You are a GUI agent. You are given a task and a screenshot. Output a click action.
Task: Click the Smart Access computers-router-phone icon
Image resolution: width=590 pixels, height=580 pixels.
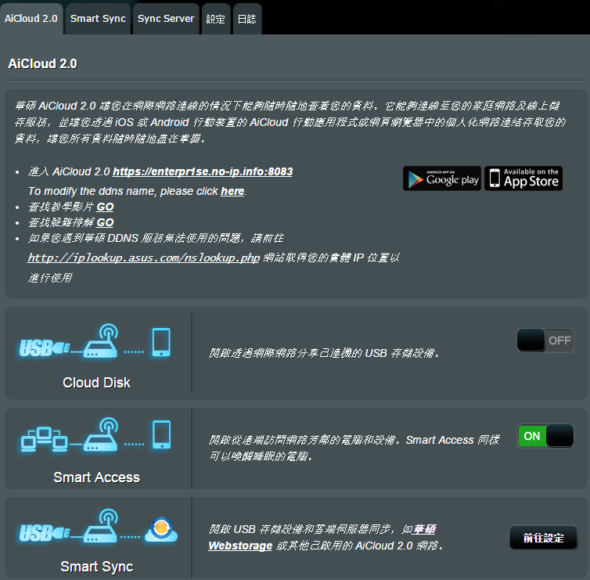point(96,435)
